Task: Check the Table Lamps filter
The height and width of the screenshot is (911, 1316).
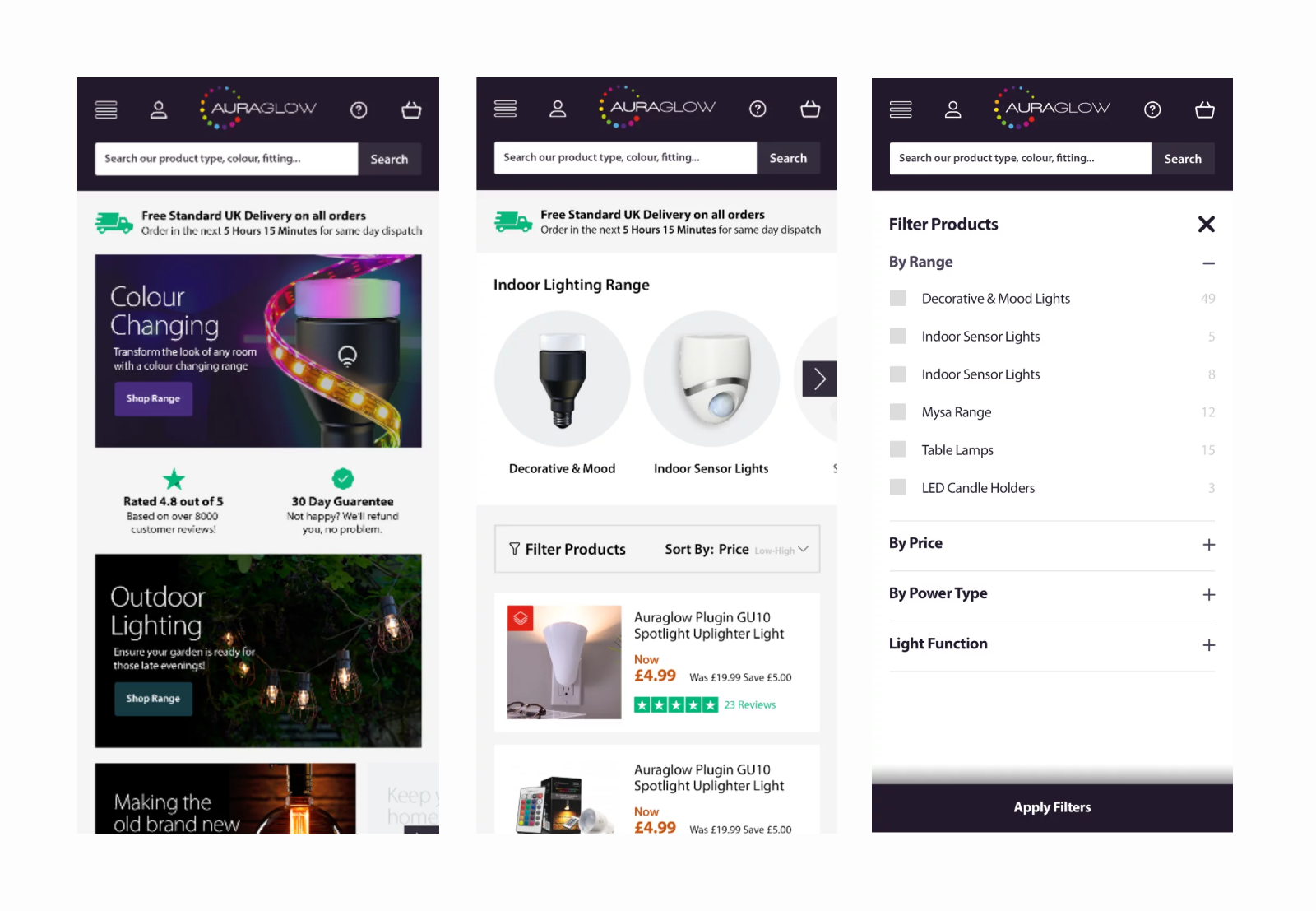Action: pyautogui.click(x=898, y=450)
